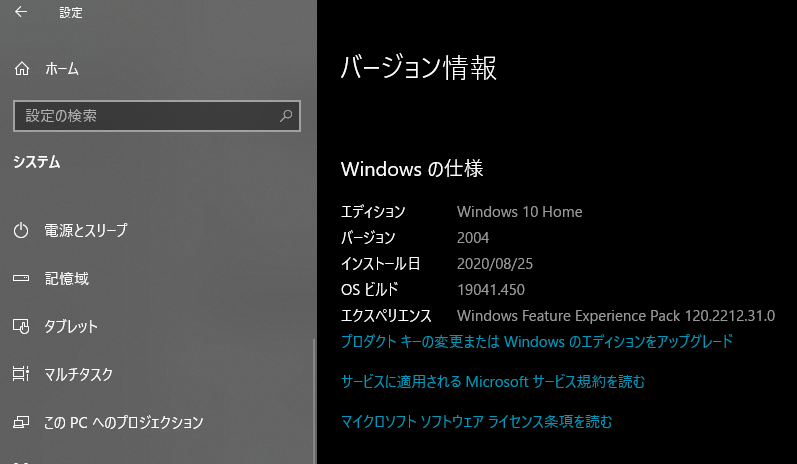Open Microsoft サービス規約を読む link
Image resolution: width=797 pixels, height=464 pixels.
(x=493, y=381)
